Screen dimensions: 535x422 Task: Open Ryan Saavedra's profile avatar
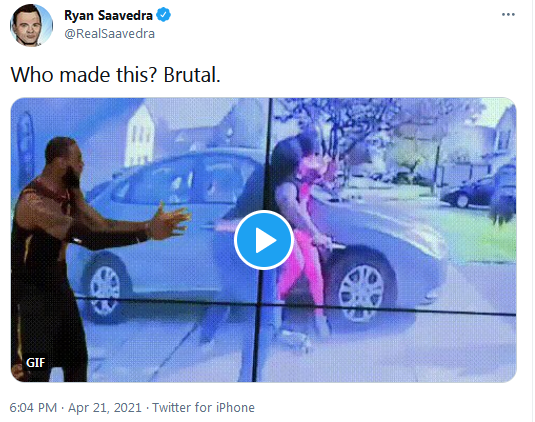(x=31, y=25)
